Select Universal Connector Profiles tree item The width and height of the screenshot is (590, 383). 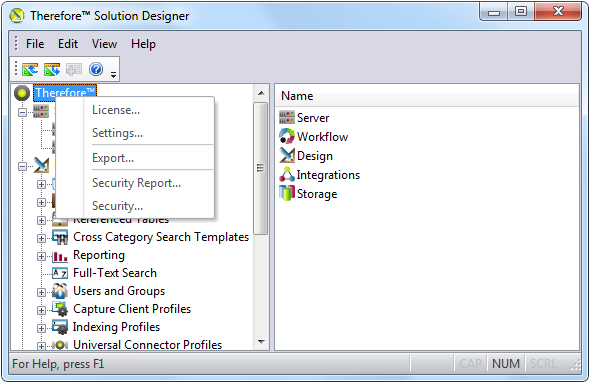[148, 345]
